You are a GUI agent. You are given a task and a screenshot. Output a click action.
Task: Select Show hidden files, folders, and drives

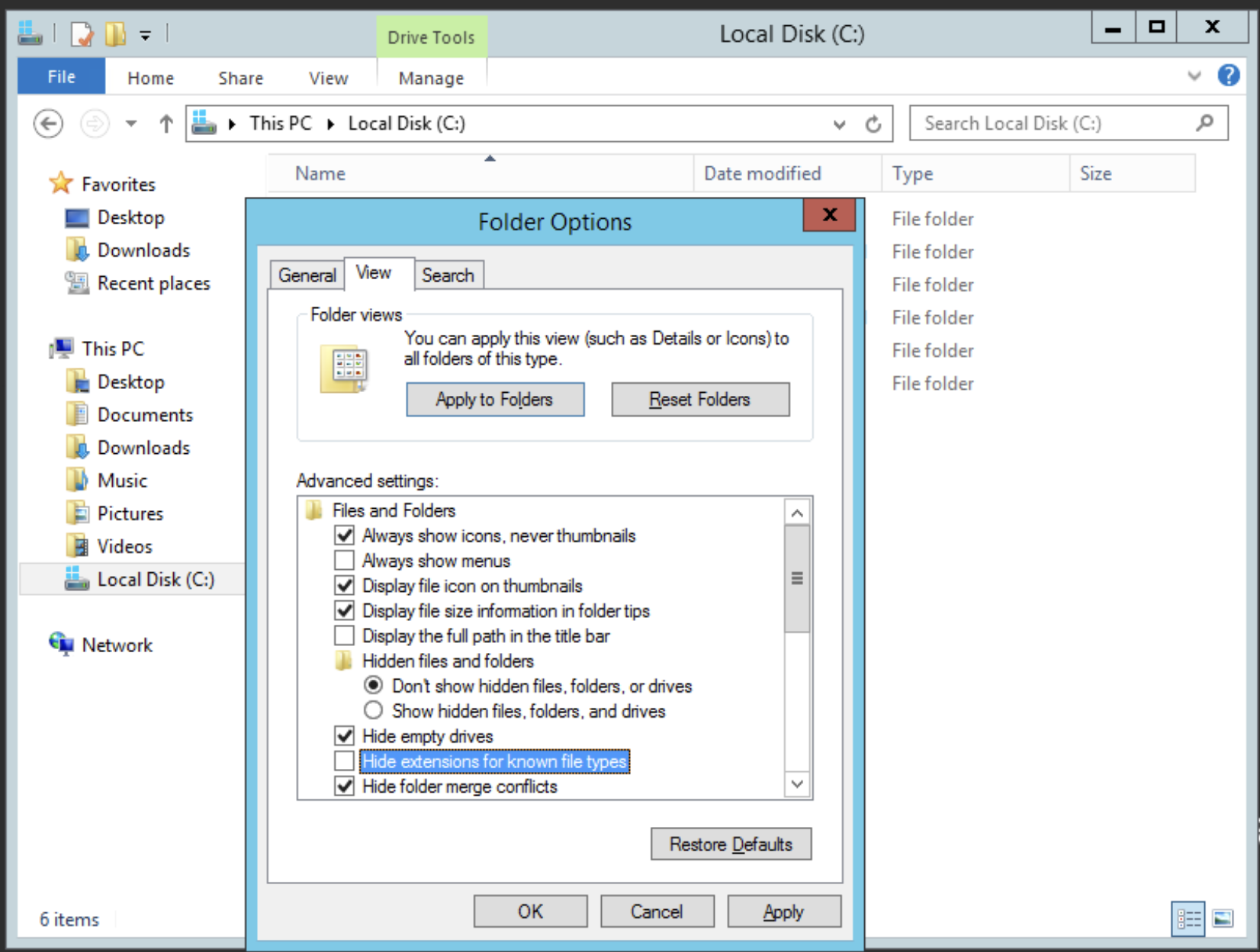point(373,710)
